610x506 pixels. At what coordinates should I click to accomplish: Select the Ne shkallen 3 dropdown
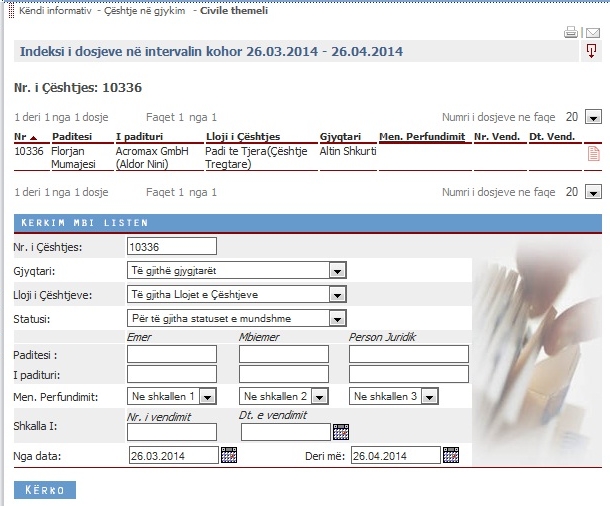click(x=430, y=397)
